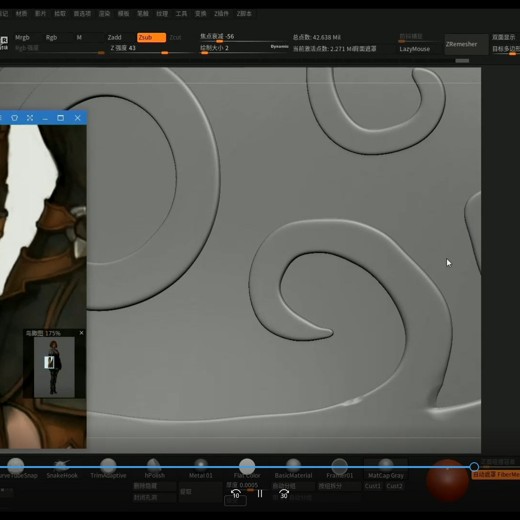Pick the Metal 01 material
This screenshot has height=520, width=520.
click(201, 468)
